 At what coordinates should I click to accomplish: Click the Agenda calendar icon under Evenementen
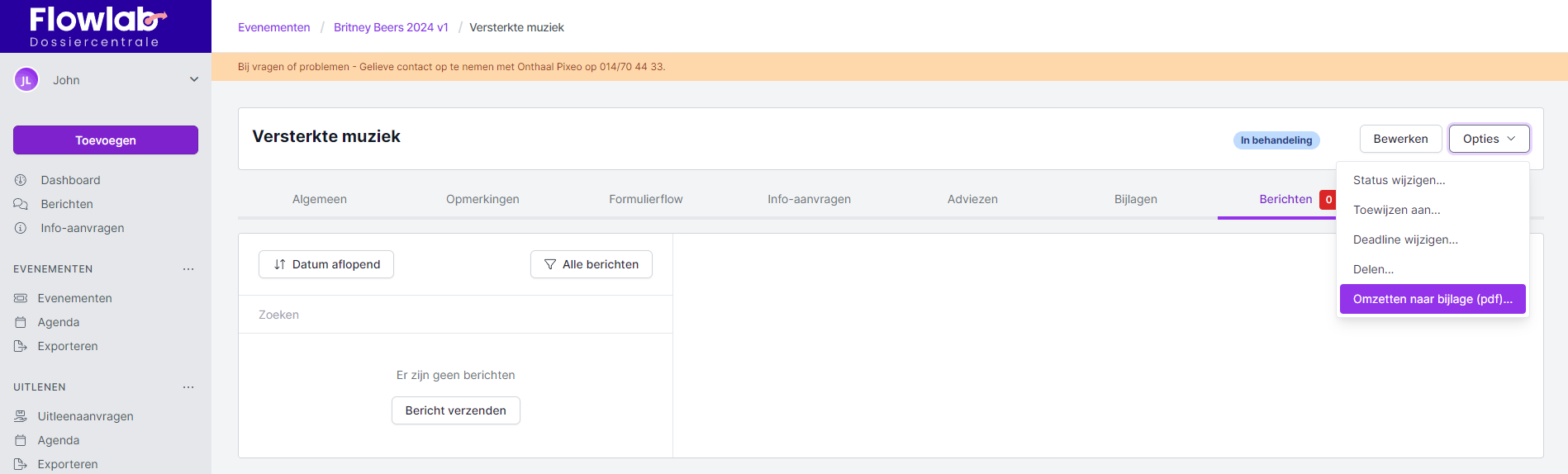click(x=21, y=322)
